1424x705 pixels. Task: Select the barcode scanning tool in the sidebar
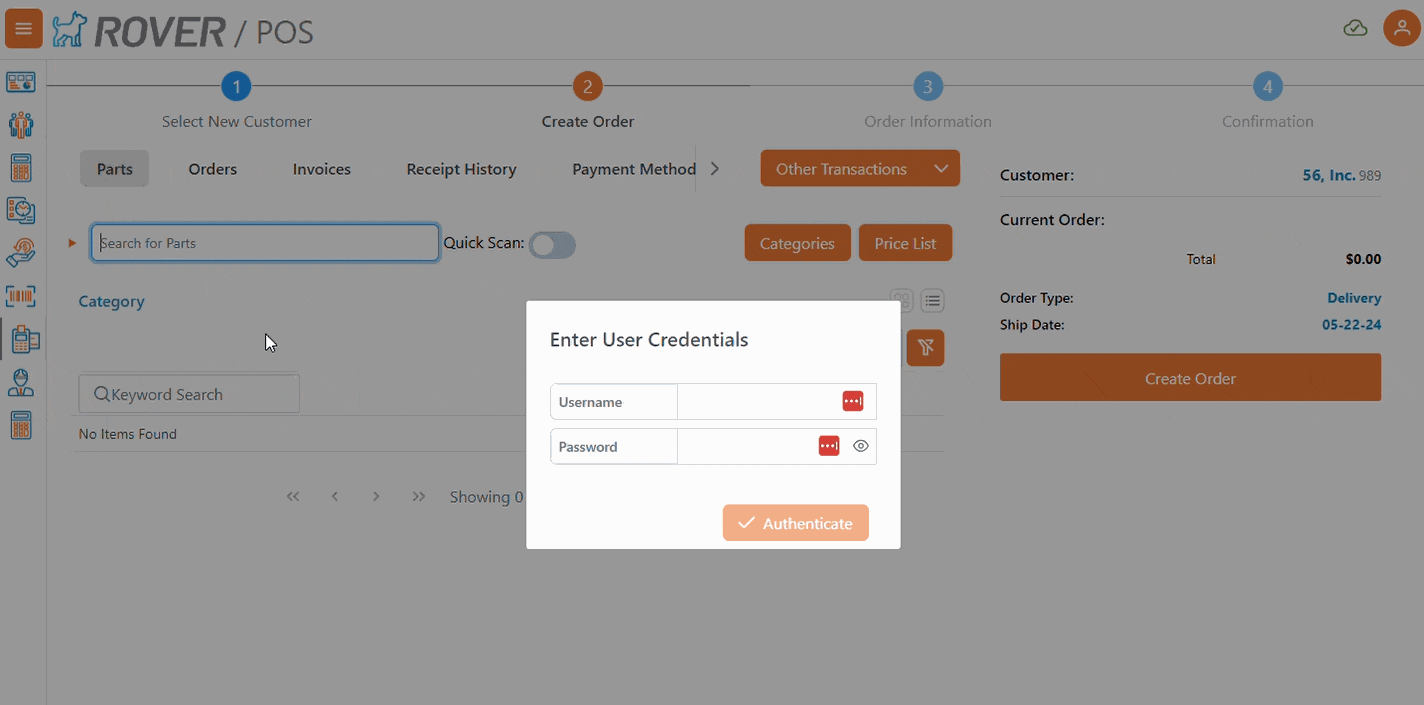(x=20, y=296)
